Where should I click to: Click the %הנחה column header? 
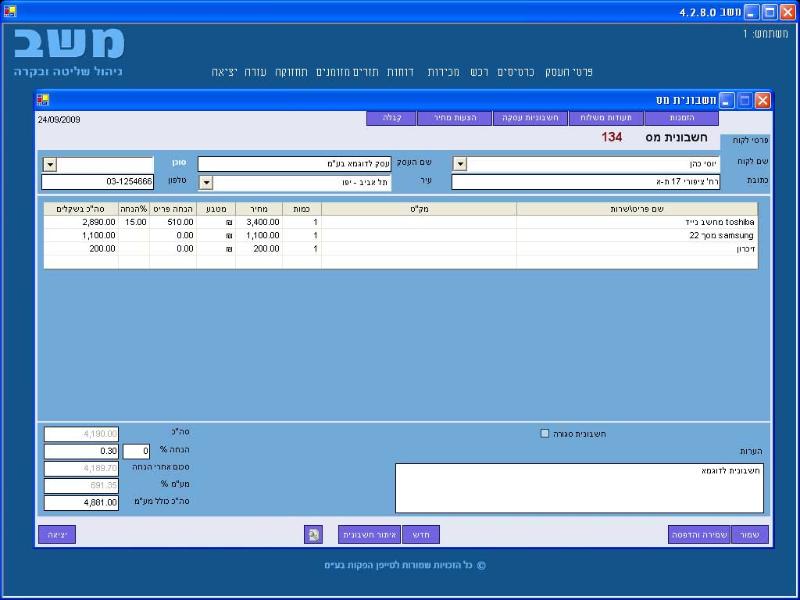tap(134, 209)
